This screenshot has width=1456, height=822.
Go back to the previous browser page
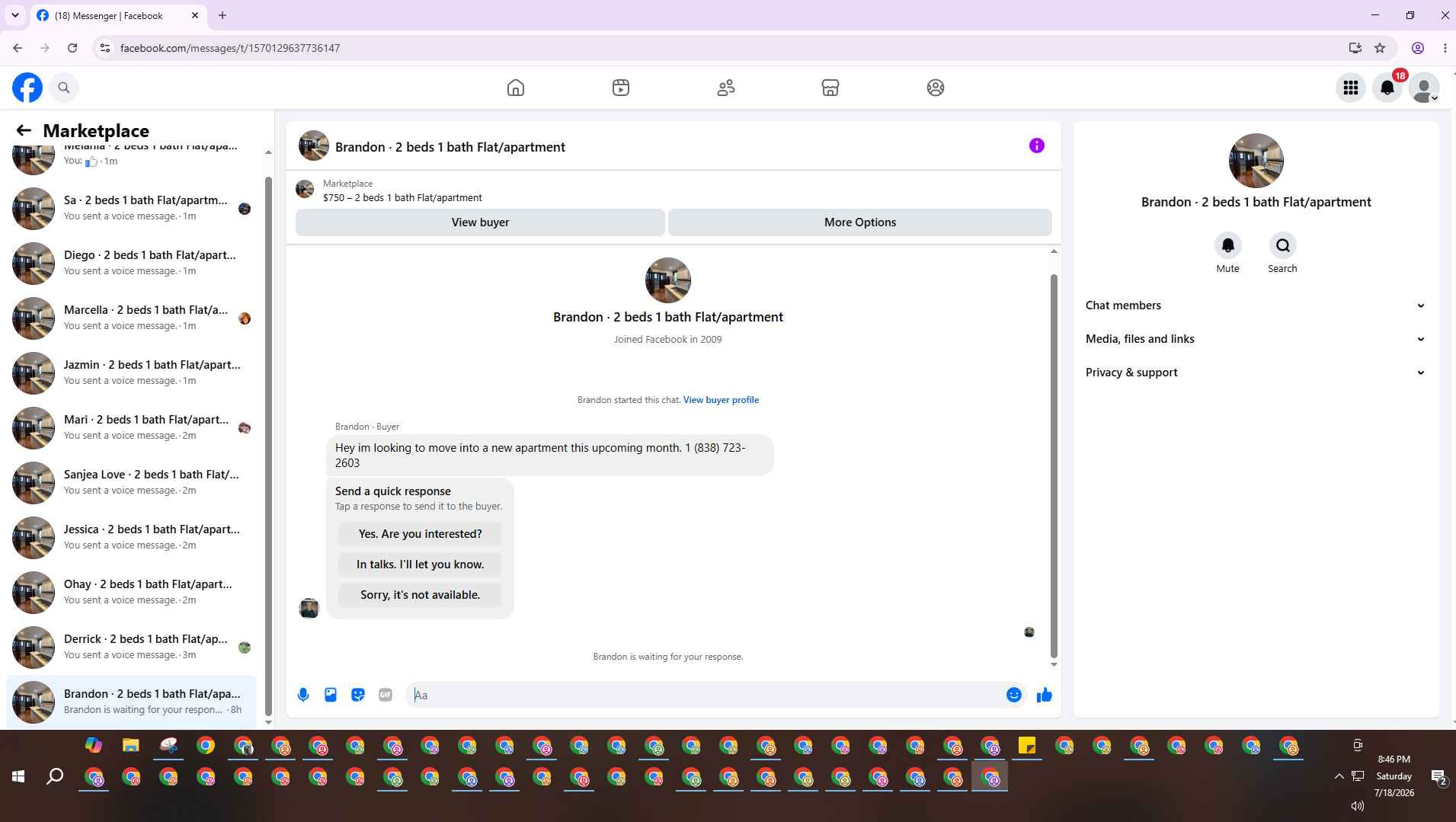[x=18, y=48]
